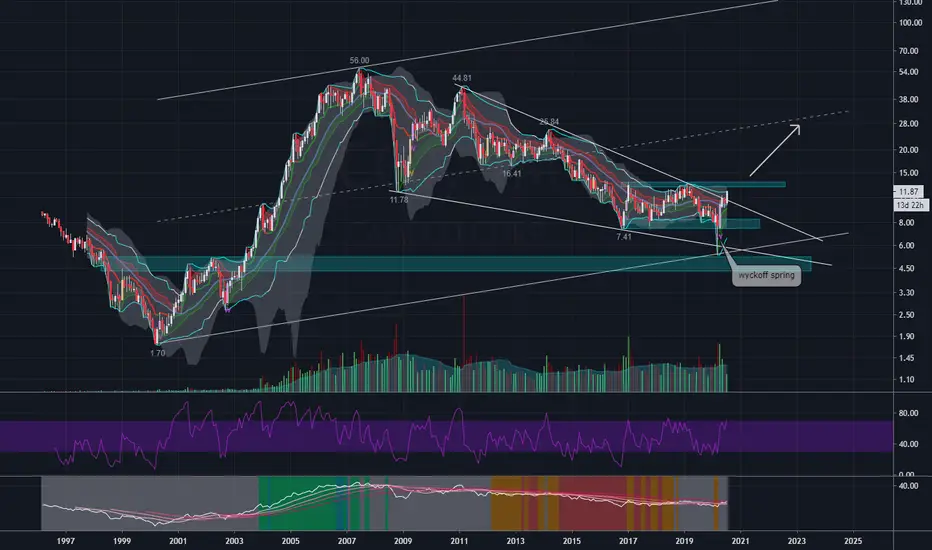Viewport: 932px width, 550px height.
Task: Click 2021 on the time axis
Action: tap(740, 540)
